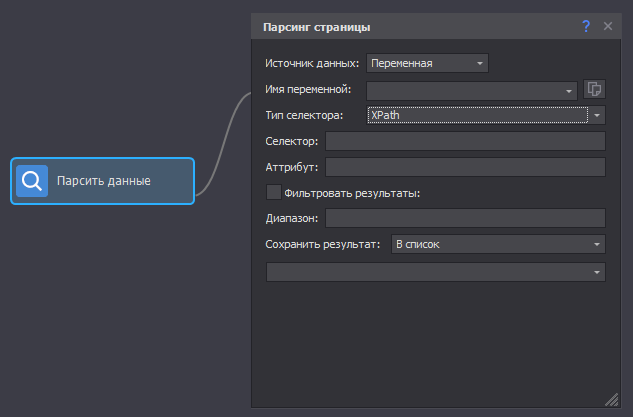The width and height of the screenshot is (633, 417).
Task: Focus the Аттрибут text field
Action: coord(465,167)
